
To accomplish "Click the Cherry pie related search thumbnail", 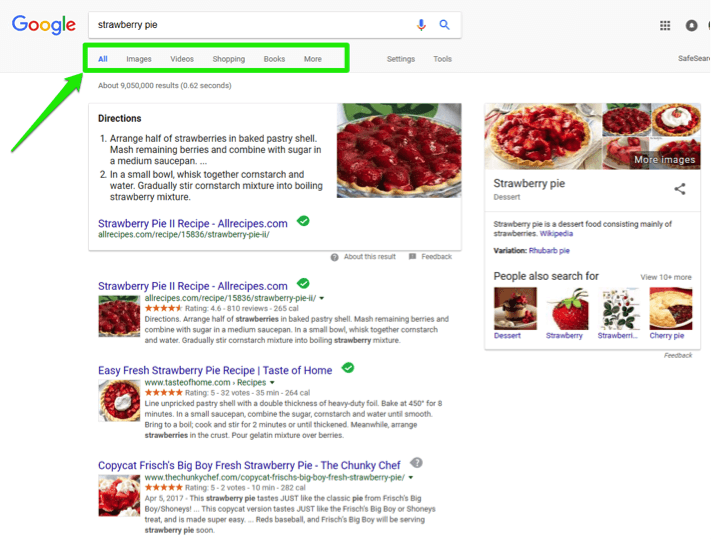I will click(671, 309).
